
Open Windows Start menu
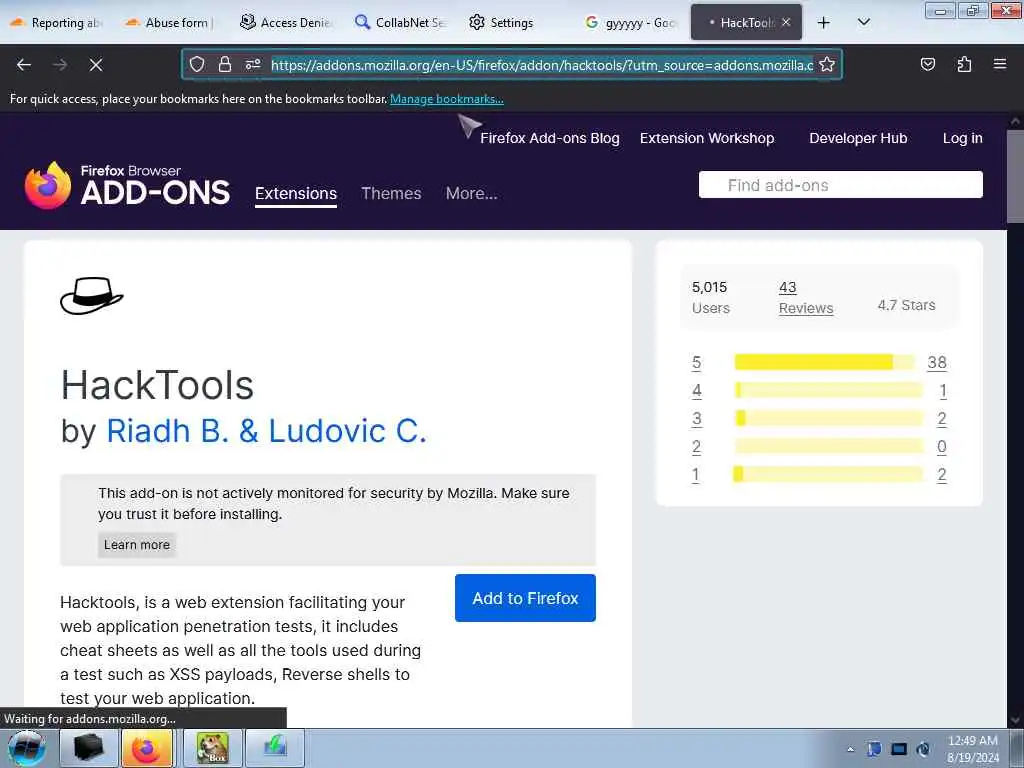[x=26, y=748]
